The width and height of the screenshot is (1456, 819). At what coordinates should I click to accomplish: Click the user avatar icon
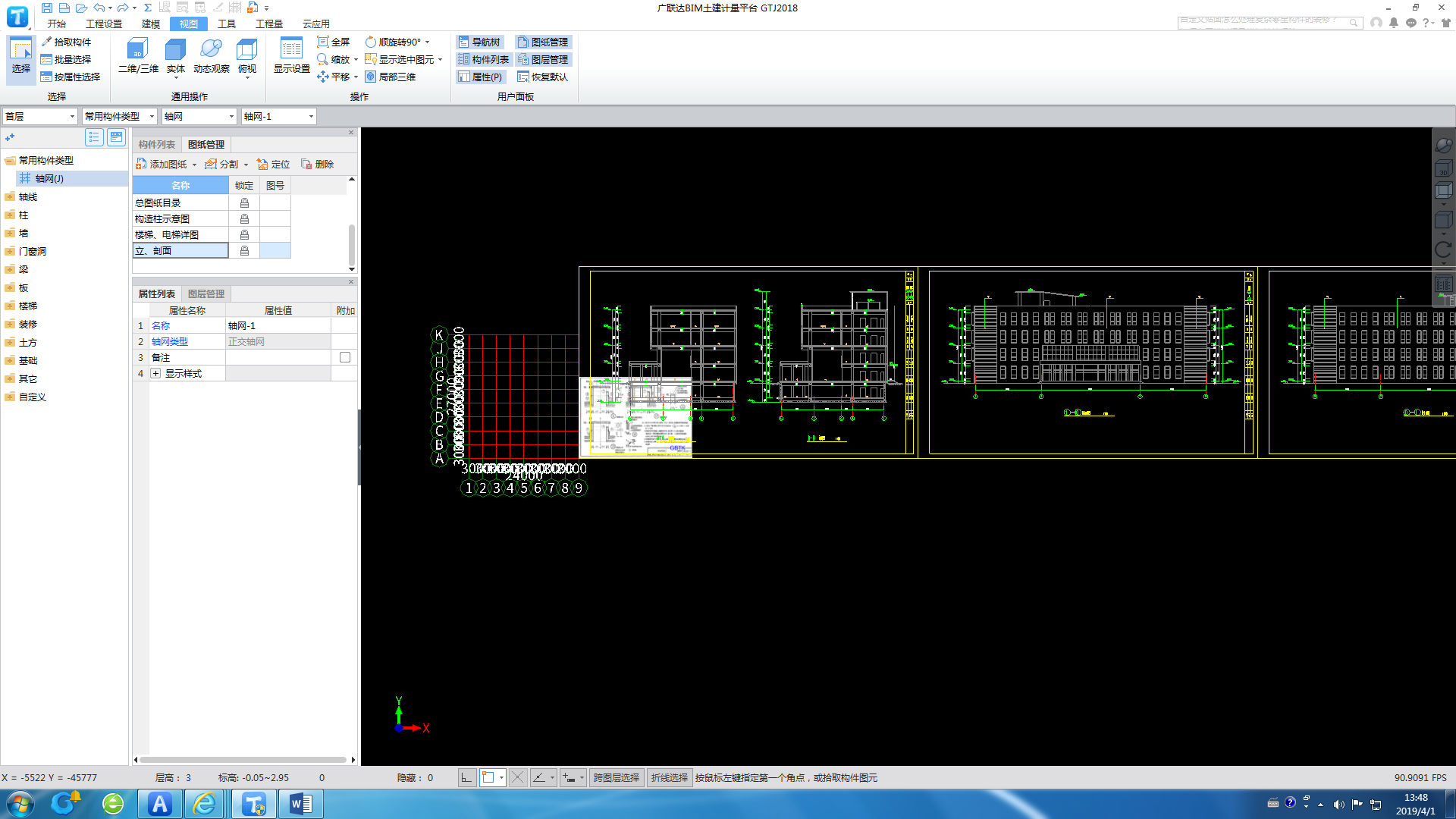click(1376, 23)
